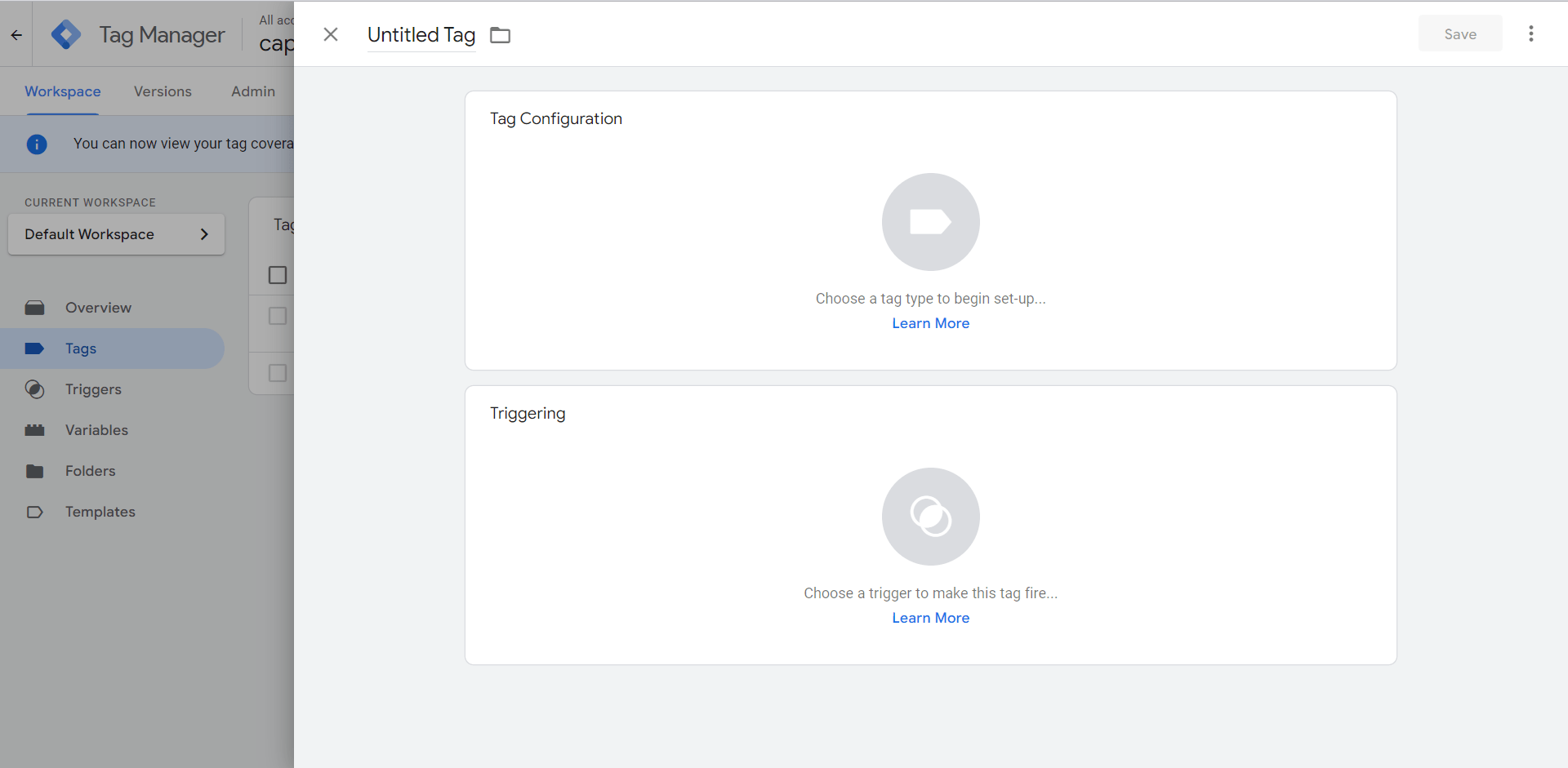Click the Templates outline icon

click(34, 512)
